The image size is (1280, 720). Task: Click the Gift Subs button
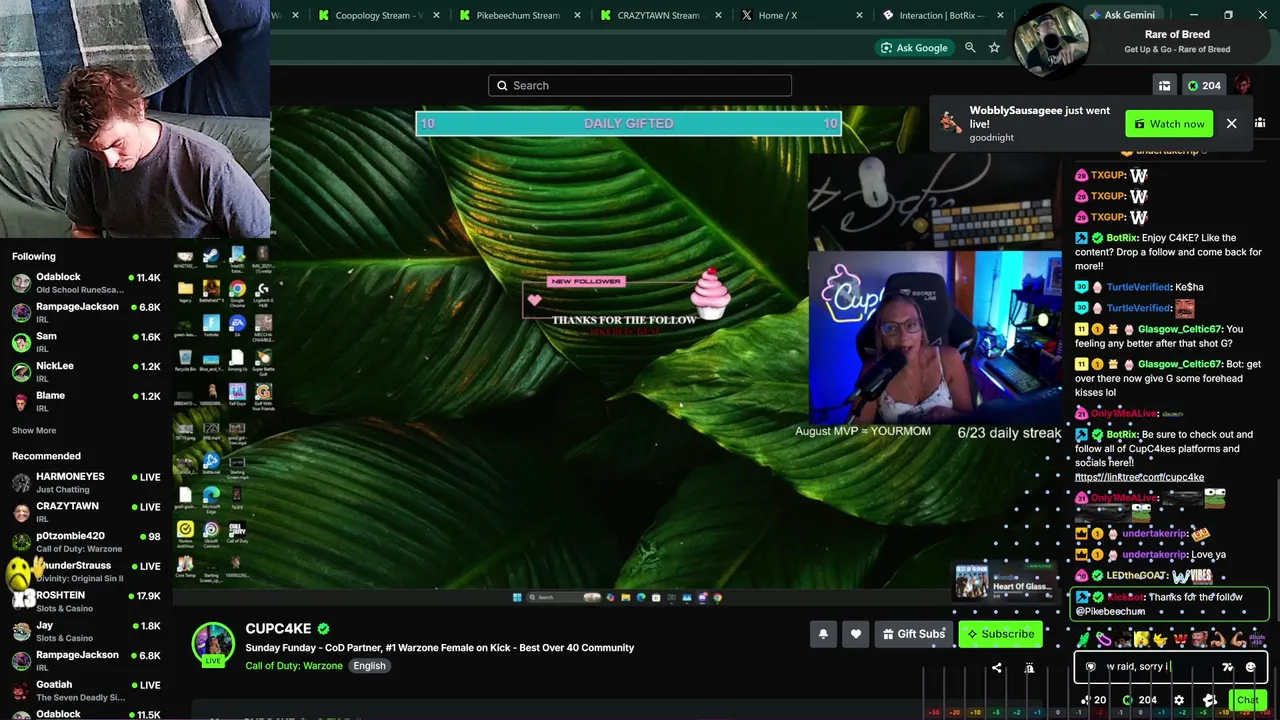[x=913, y=634]
